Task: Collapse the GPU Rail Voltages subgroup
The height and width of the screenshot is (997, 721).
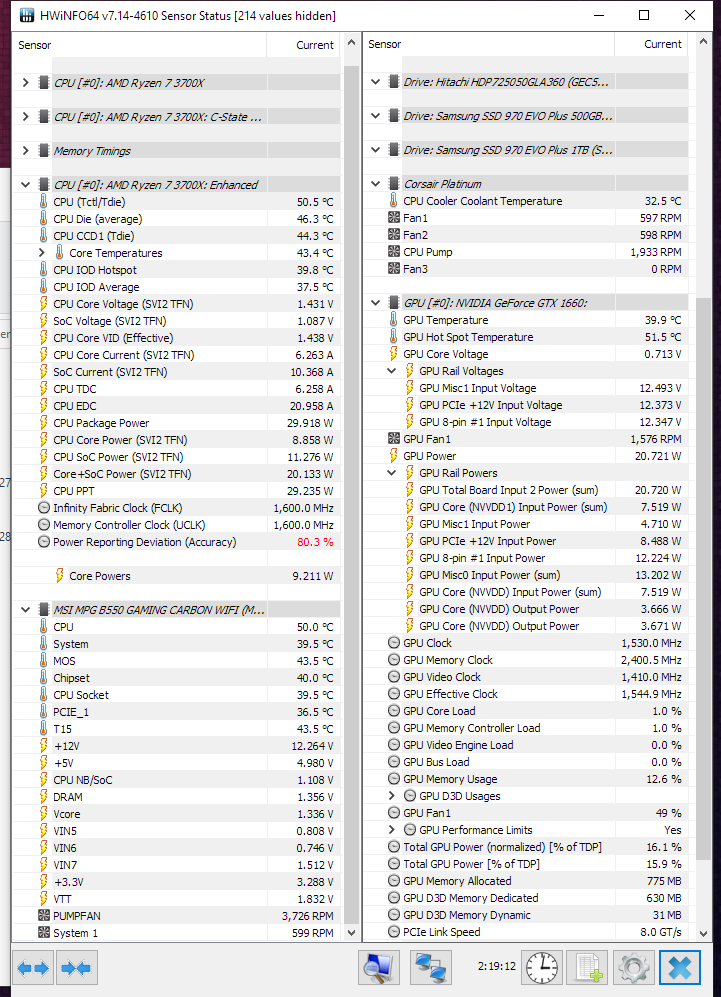Action: [392, 371]
